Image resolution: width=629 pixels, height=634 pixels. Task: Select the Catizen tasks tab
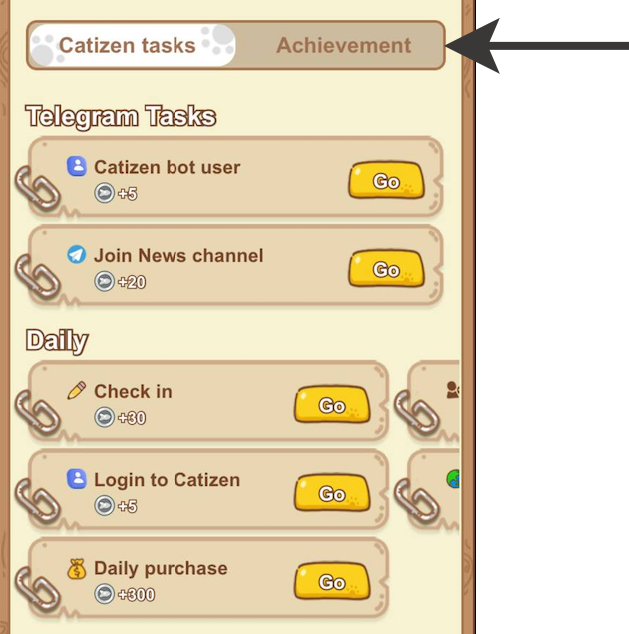click(132, 45)
